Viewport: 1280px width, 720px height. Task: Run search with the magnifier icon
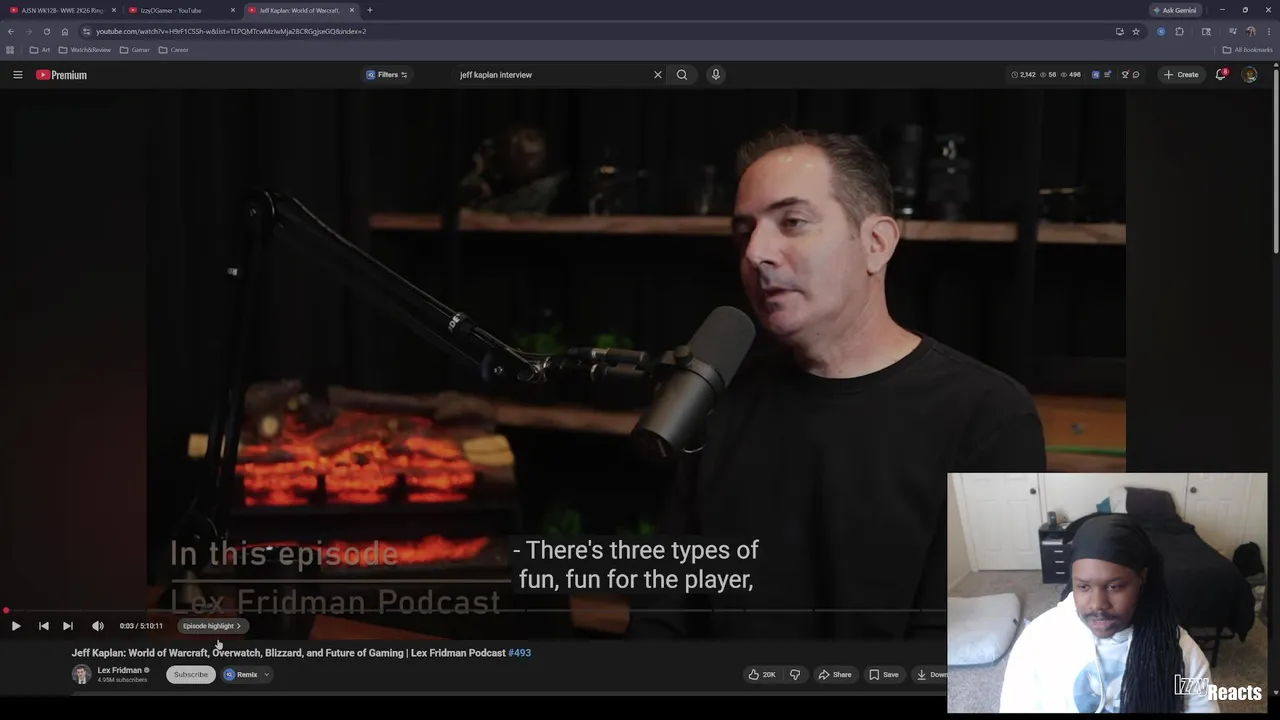(x=682, y=75)
